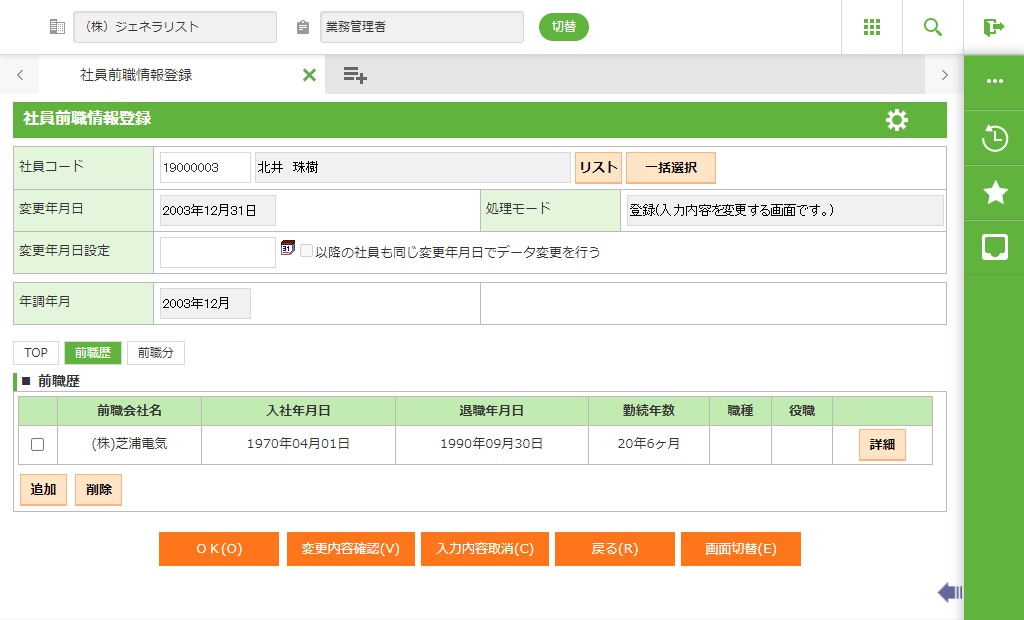This screenshot has height=620, width=1024.
Task: Enable 以降の社員も同じ変更年月日 checkbox
Action: coord(307,252)
